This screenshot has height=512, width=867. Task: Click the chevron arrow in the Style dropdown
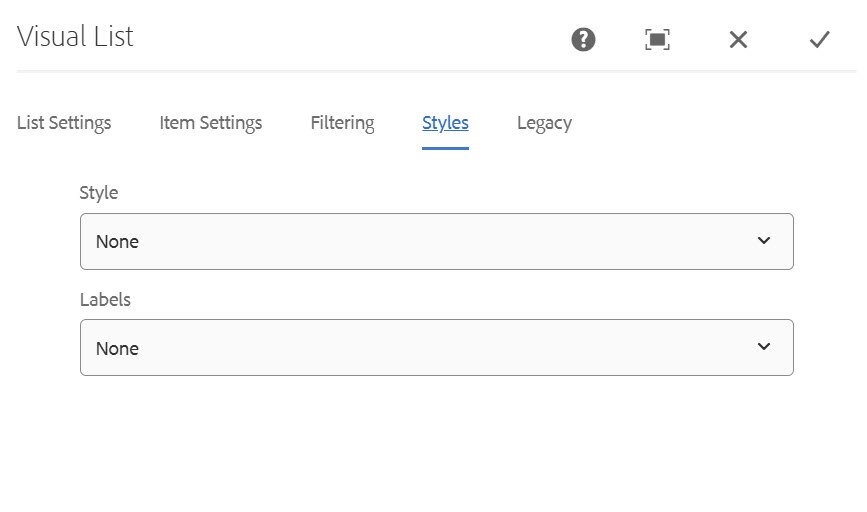[764, 241]
